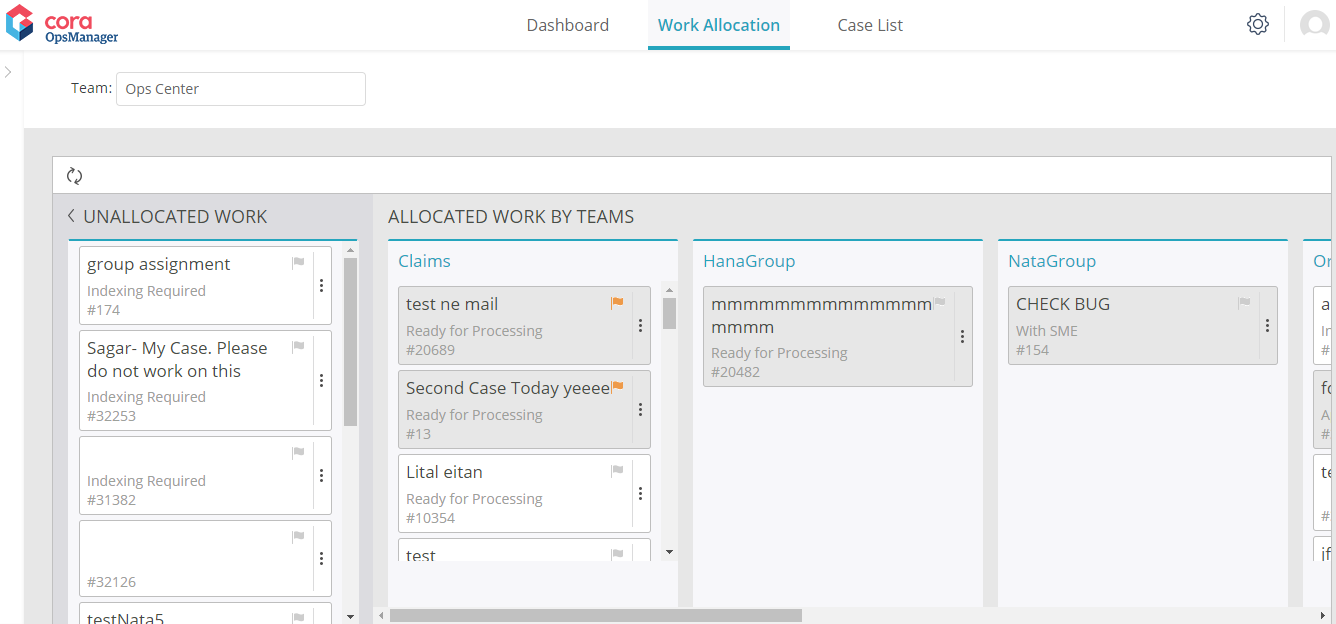Open the HanaGroup team link

click(749, 261)
